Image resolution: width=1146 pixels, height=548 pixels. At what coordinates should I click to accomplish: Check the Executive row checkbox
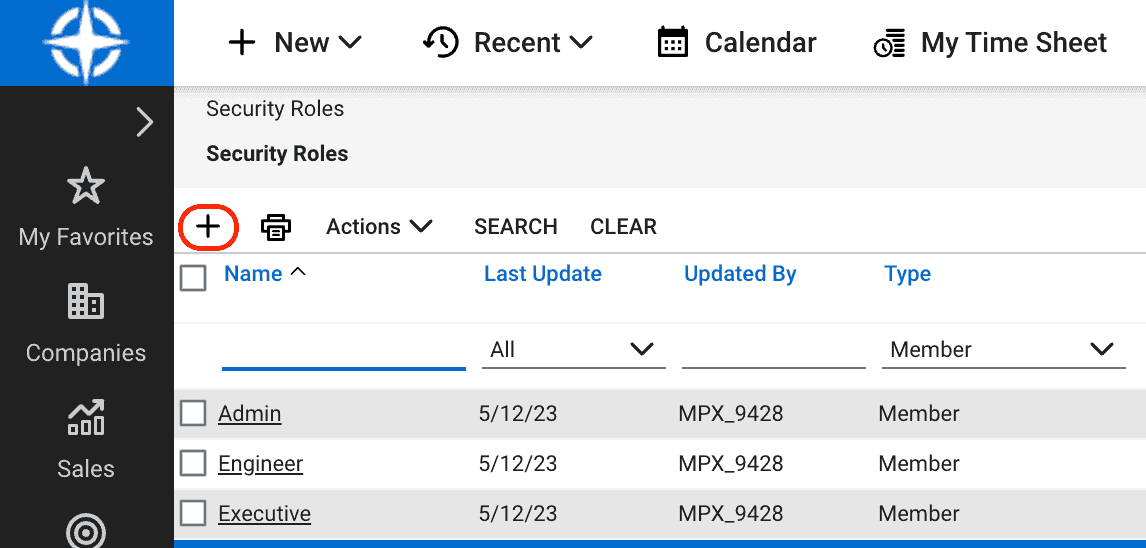[193, 514]
